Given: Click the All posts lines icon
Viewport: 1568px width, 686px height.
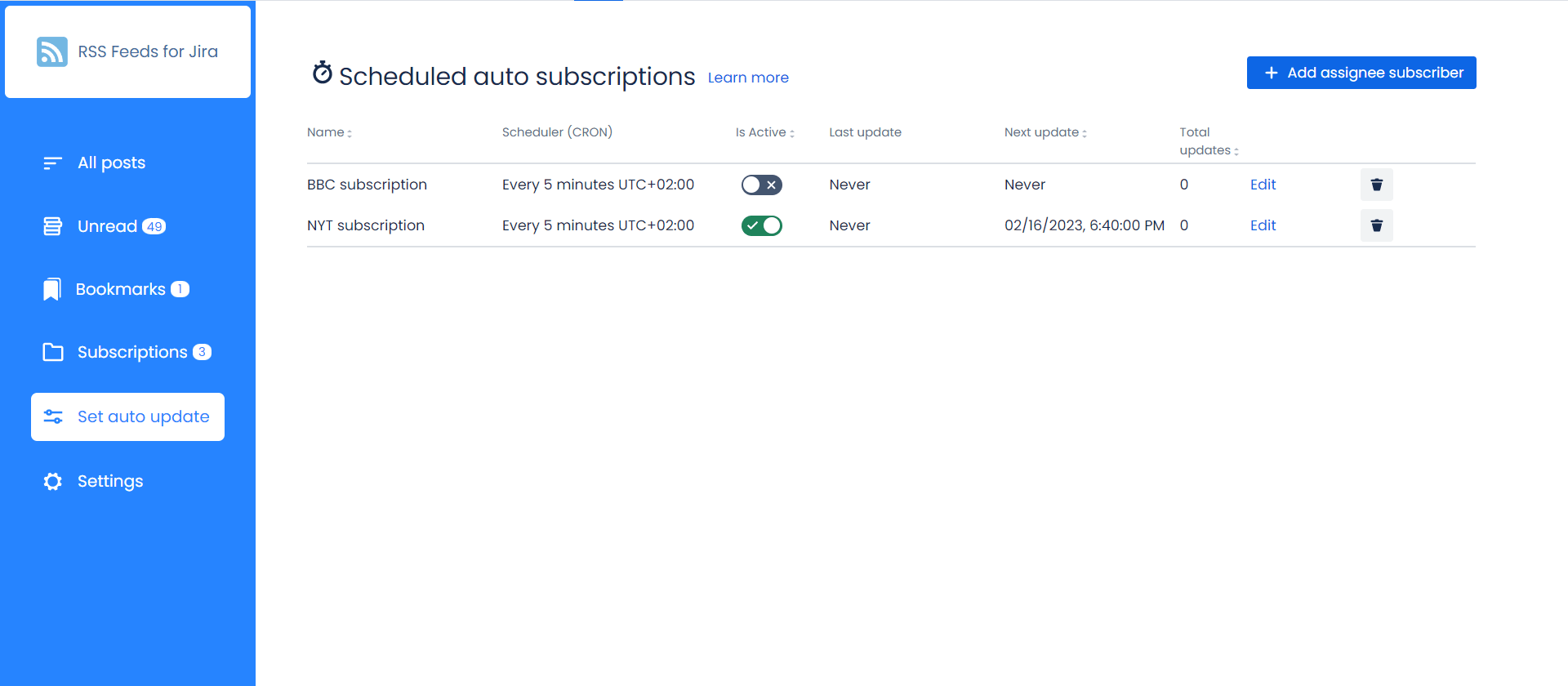Looking at the screenshot, I should tap(53, 163).
